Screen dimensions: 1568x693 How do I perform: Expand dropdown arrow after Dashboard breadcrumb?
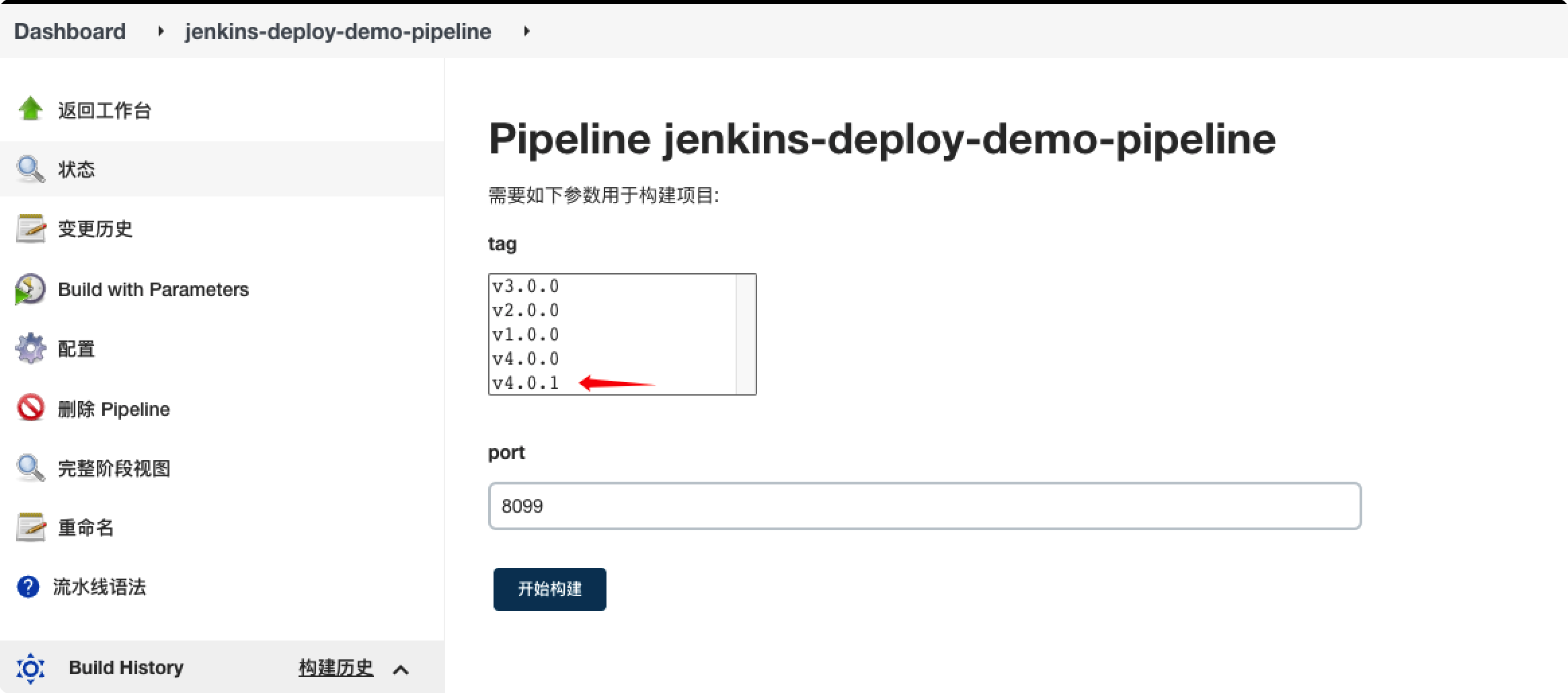point(160,31)
